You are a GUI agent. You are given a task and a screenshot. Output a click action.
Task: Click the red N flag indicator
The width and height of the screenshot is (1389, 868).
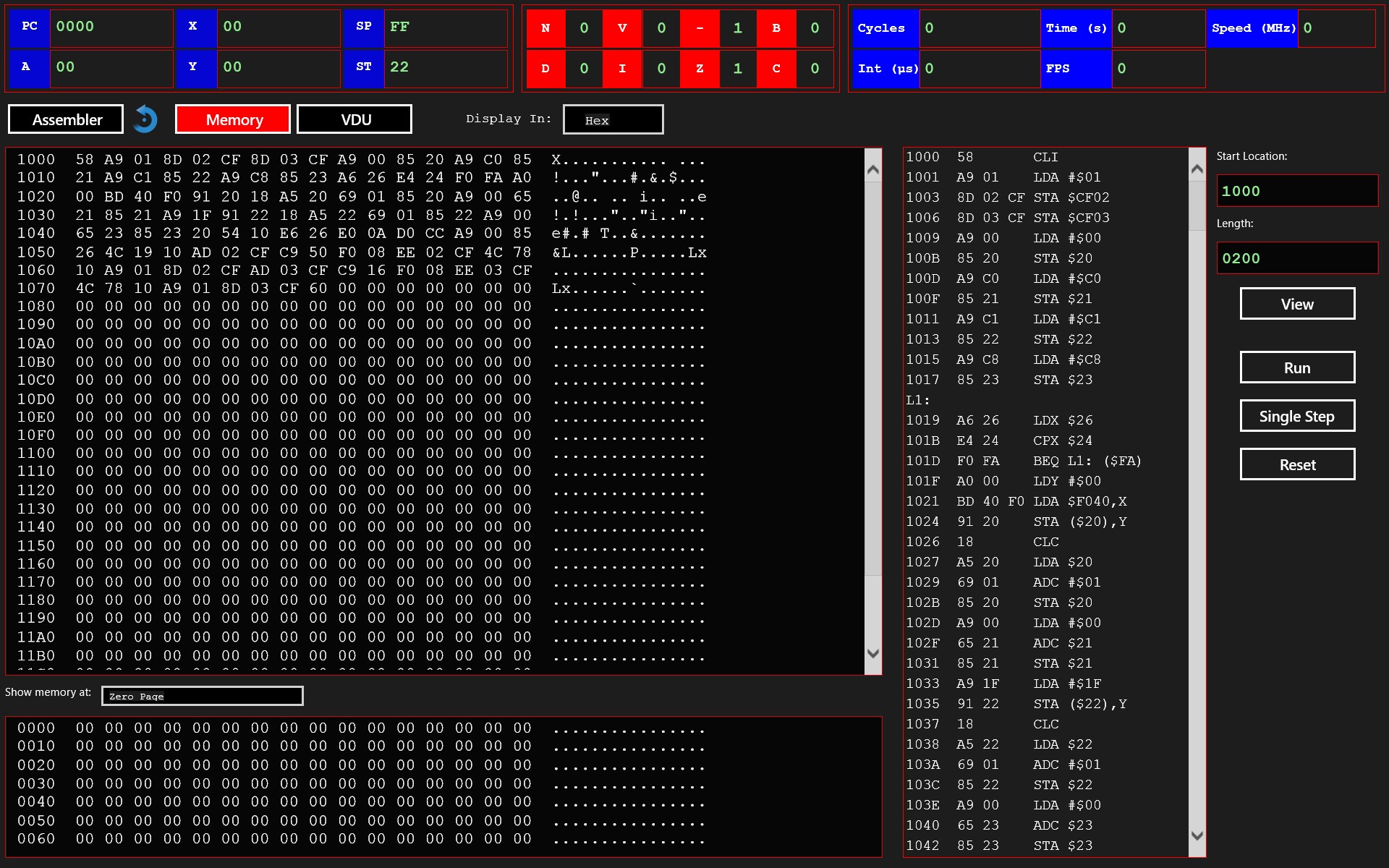pos(545,28)
